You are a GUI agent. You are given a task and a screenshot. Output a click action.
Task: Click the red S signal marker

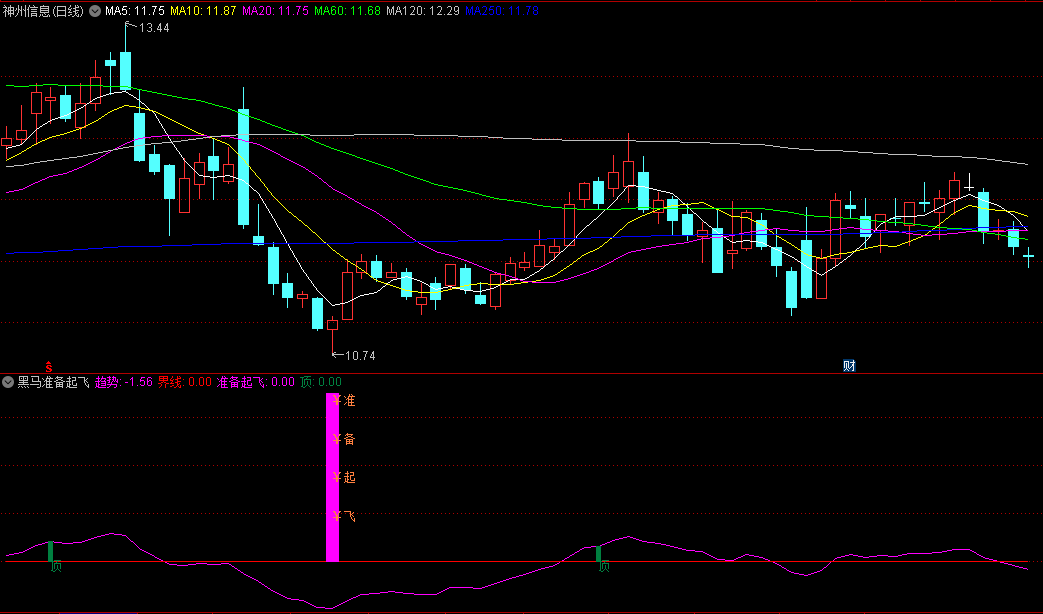tap(49, 366)
